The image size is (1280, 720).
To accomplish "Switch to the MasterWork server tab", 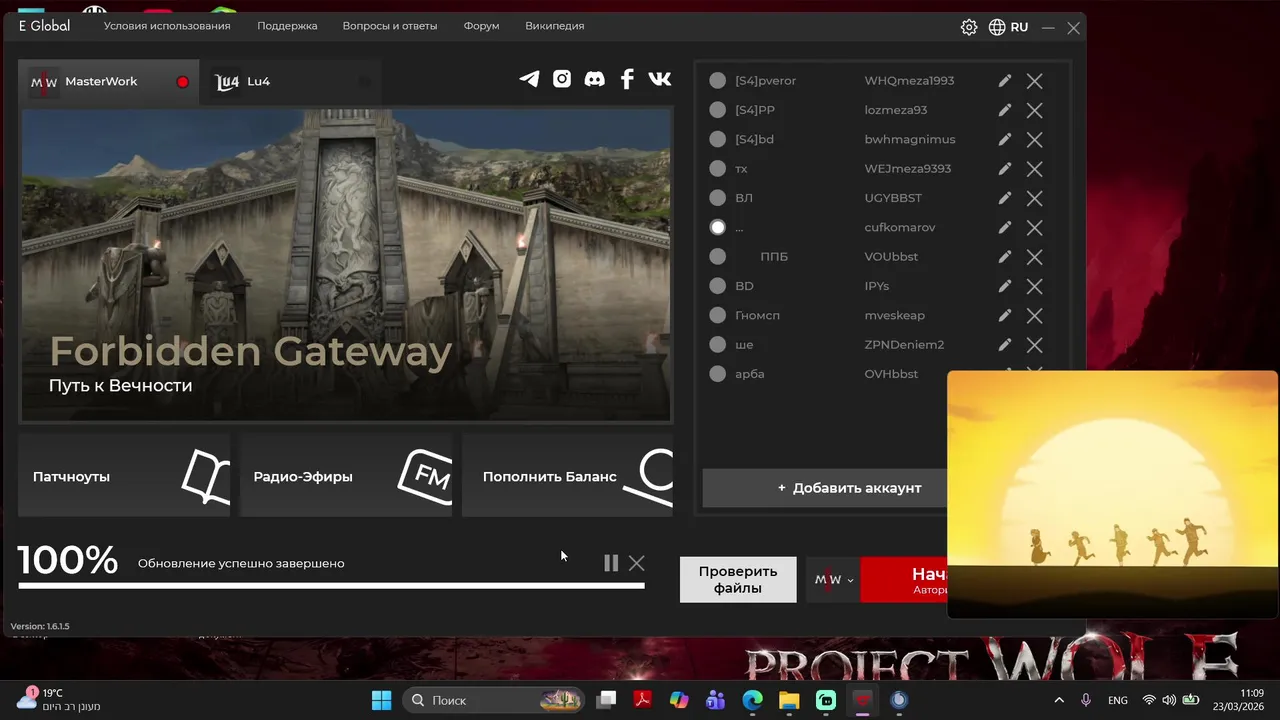I will pos(109,82).
